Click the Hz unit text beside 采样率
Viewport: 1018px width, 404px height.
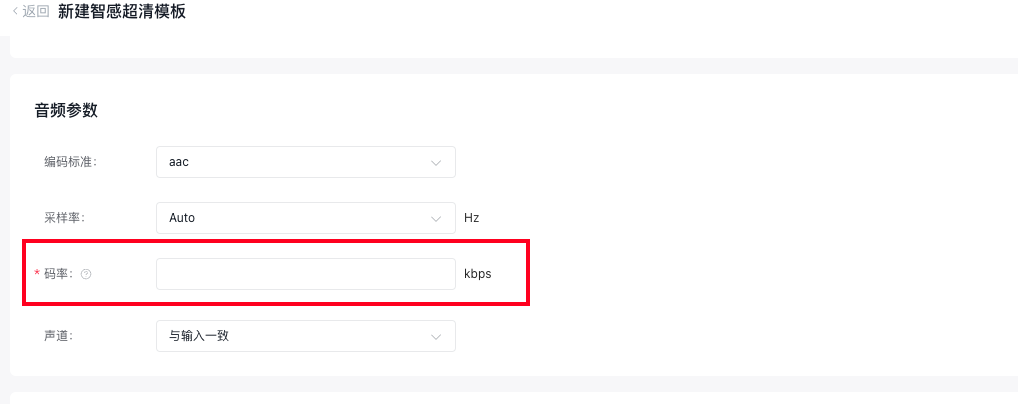click(x=471, y=218)
